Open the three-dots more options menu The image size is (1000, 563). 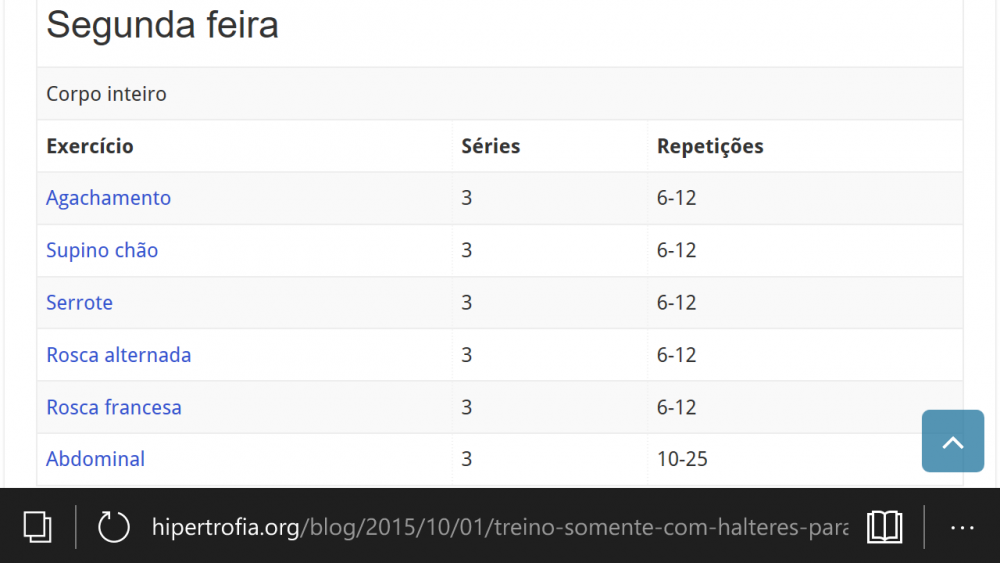point(962,528)
